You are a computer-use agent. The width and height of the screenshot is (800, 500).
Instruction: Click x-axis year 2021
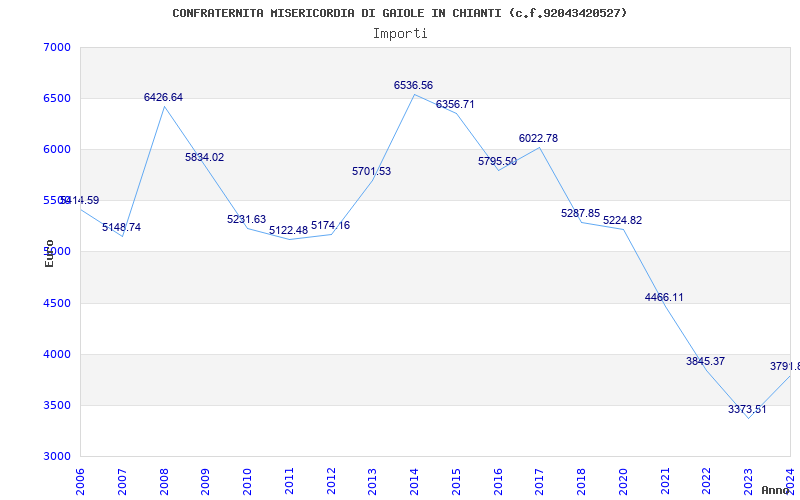[665, 482]
